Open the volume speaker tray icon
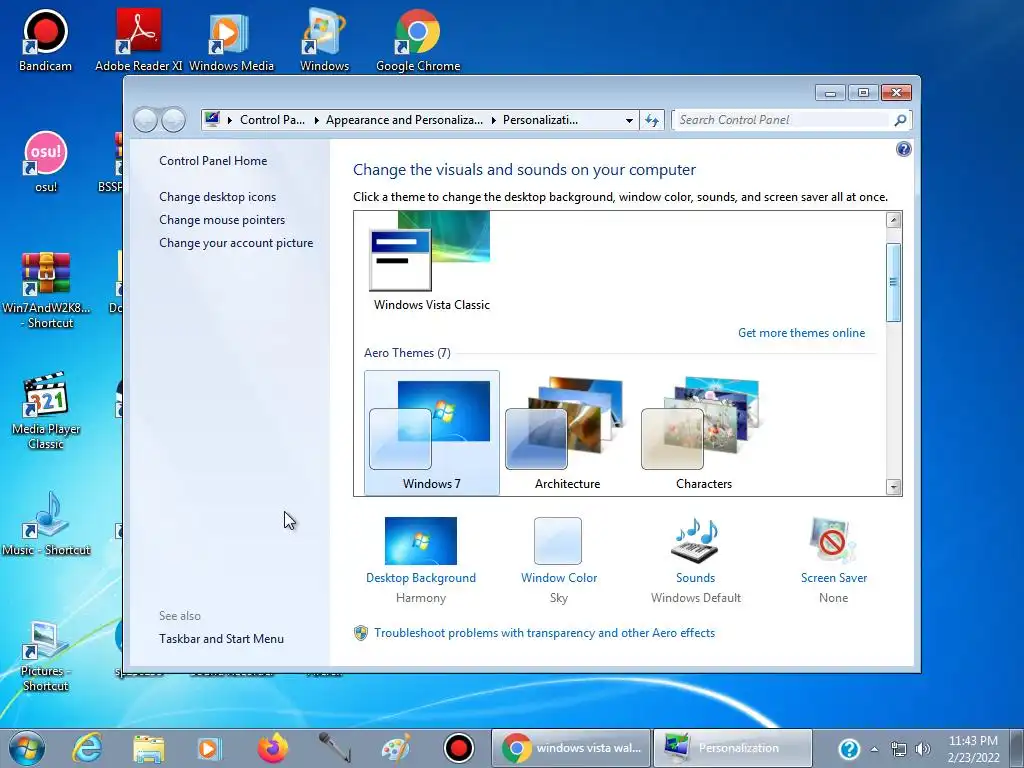Image resolution: width=1024 pixels, height=768 pixels. pyautogui.click(x=922, y=749)
